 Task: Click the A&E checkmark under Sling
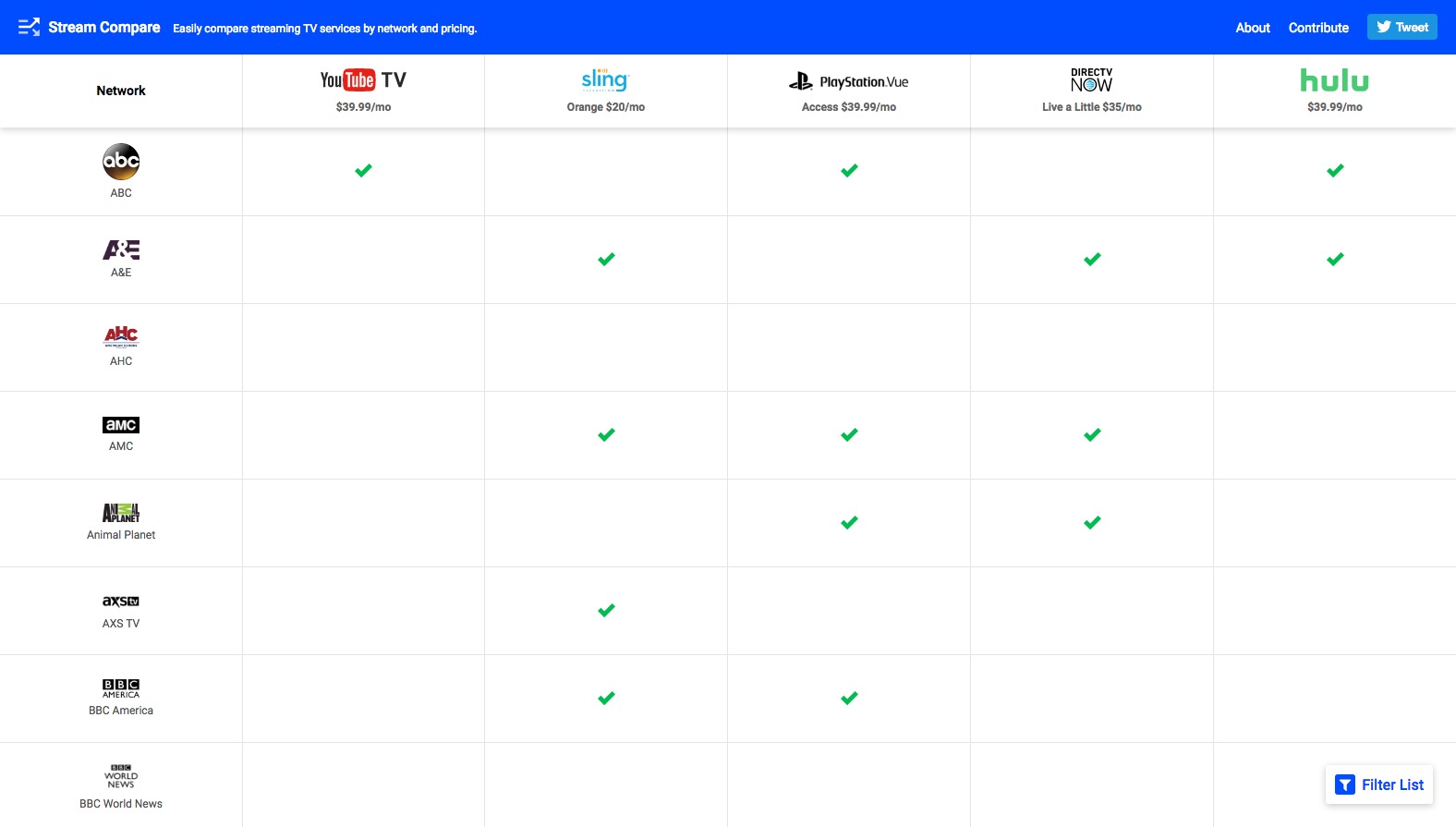[606, 259]
